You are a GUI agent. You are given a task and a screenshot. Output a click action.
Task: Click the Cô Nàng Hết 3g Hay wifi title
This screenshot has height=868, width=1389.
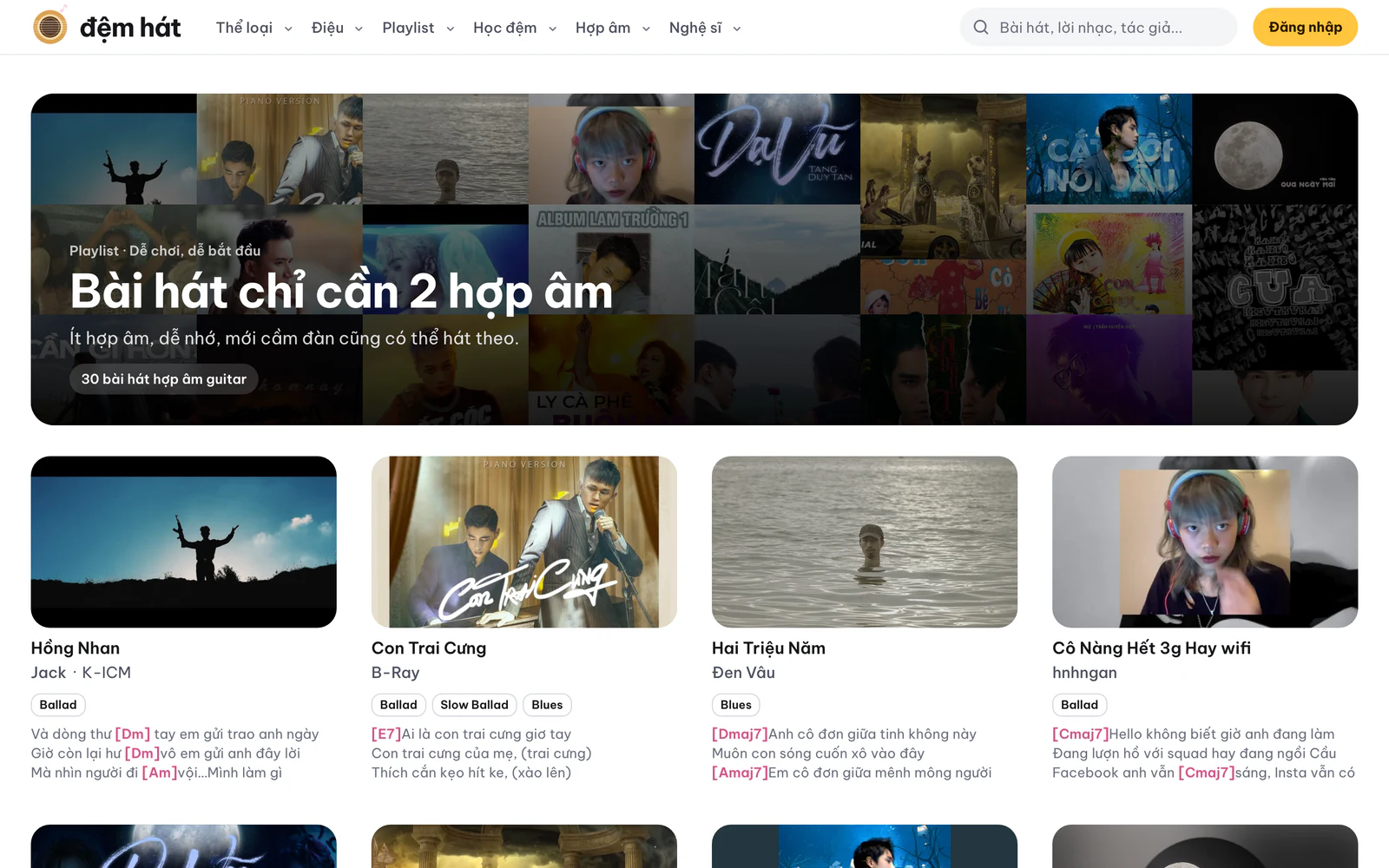point(1151,648)
